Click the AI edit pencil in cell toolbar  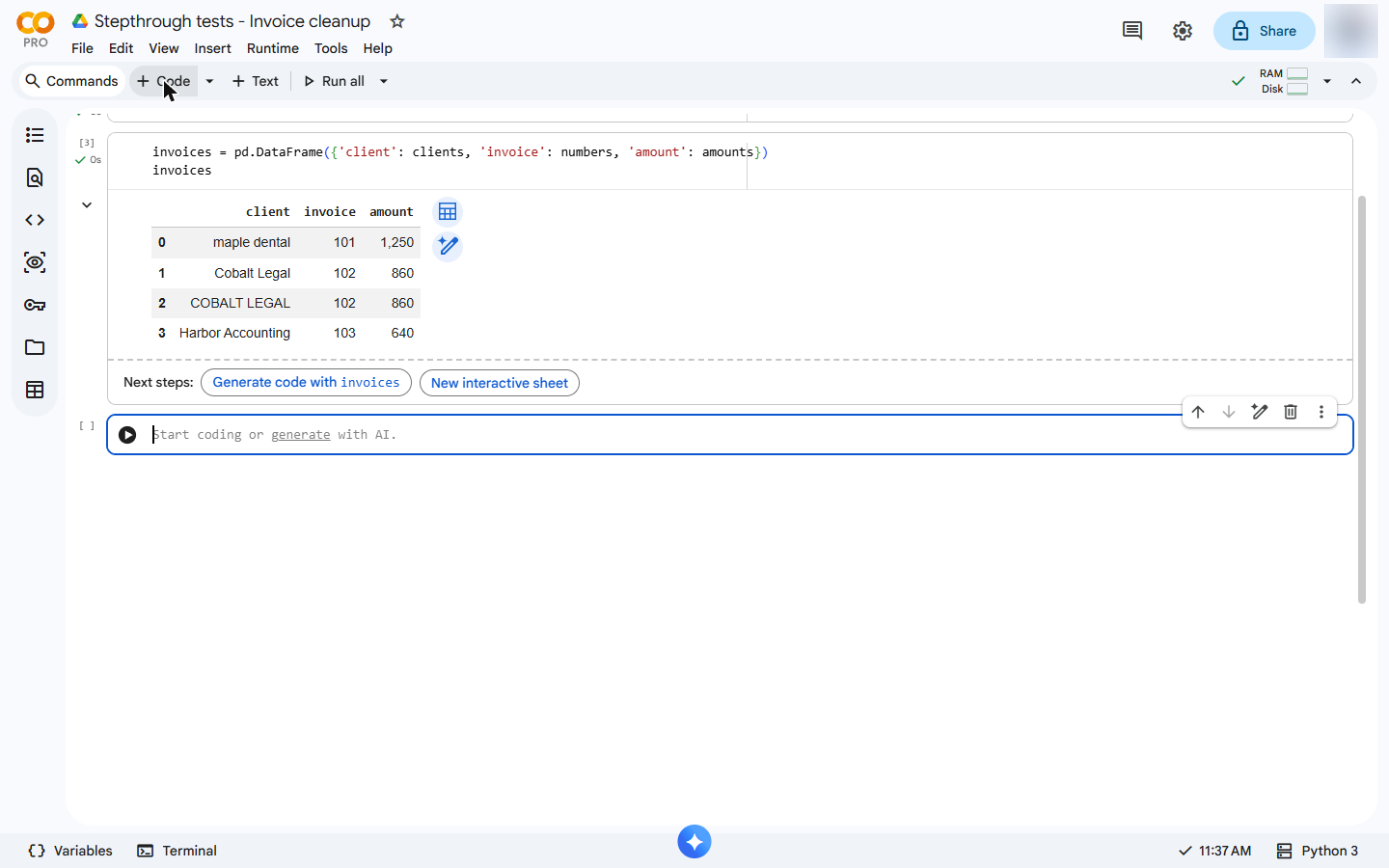[x=1260, y=412]
